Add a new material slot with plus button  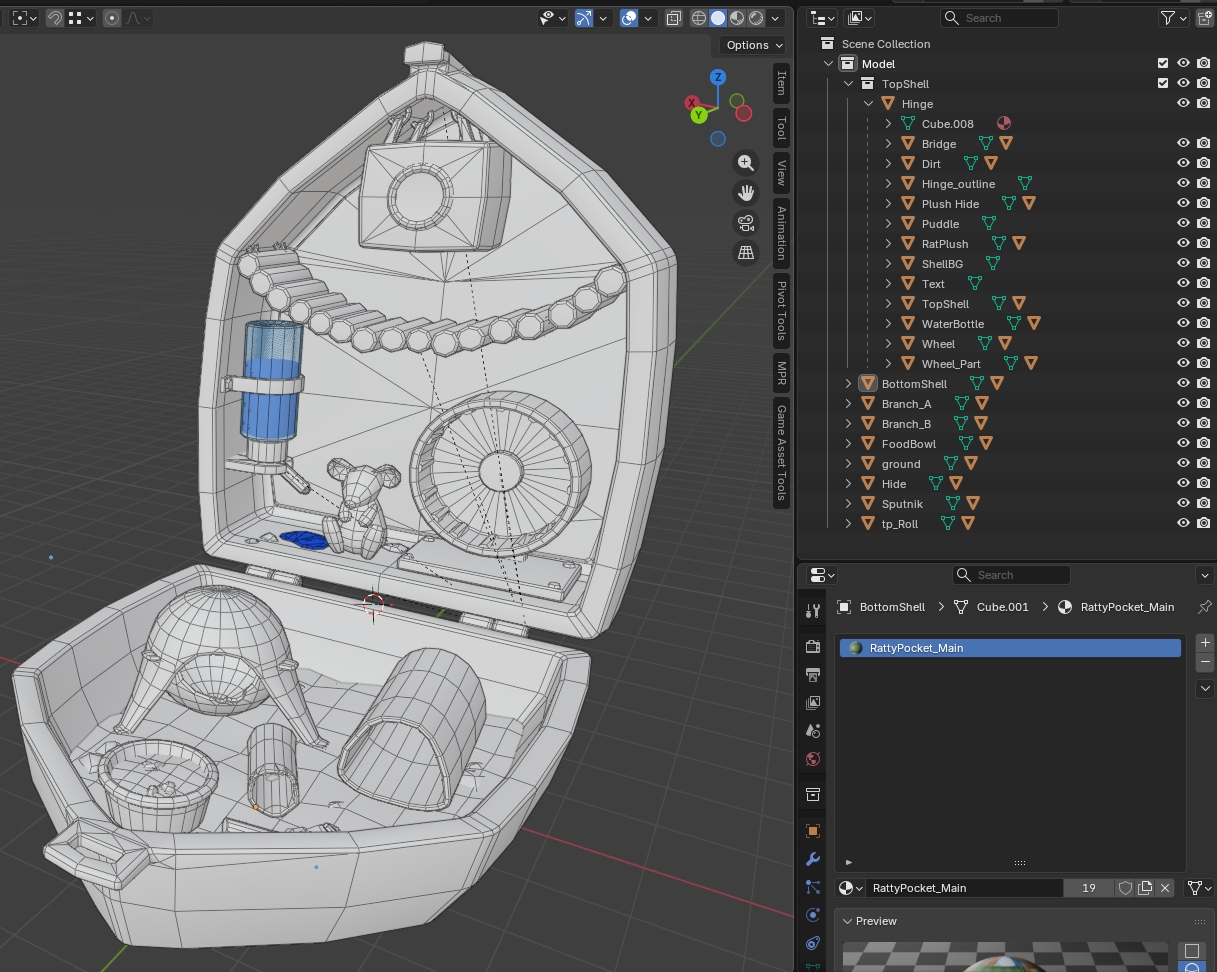1204,643
